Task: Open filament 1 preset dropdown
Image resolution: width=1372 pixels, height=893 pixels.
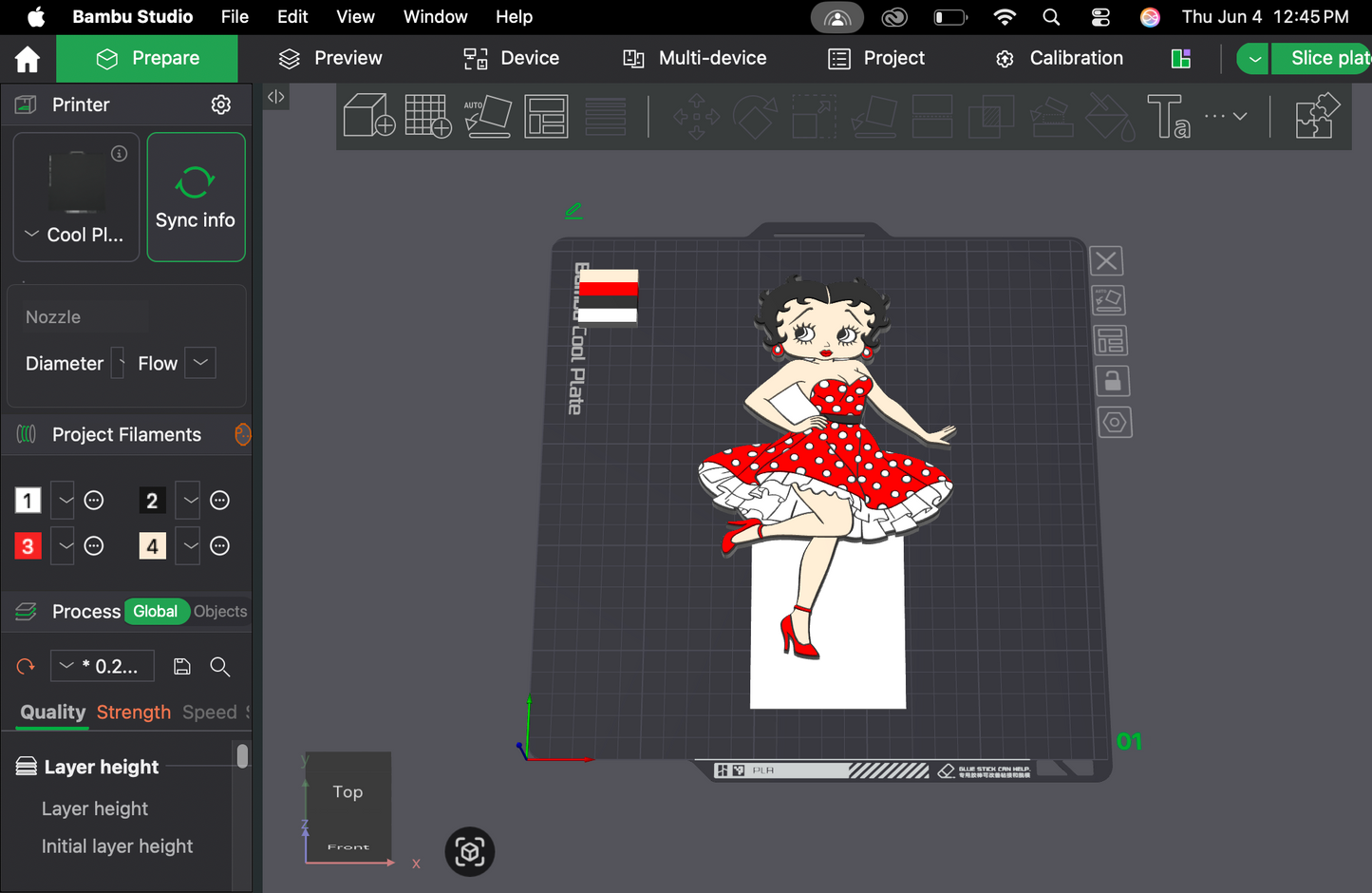Action: (x=63, y=501)
